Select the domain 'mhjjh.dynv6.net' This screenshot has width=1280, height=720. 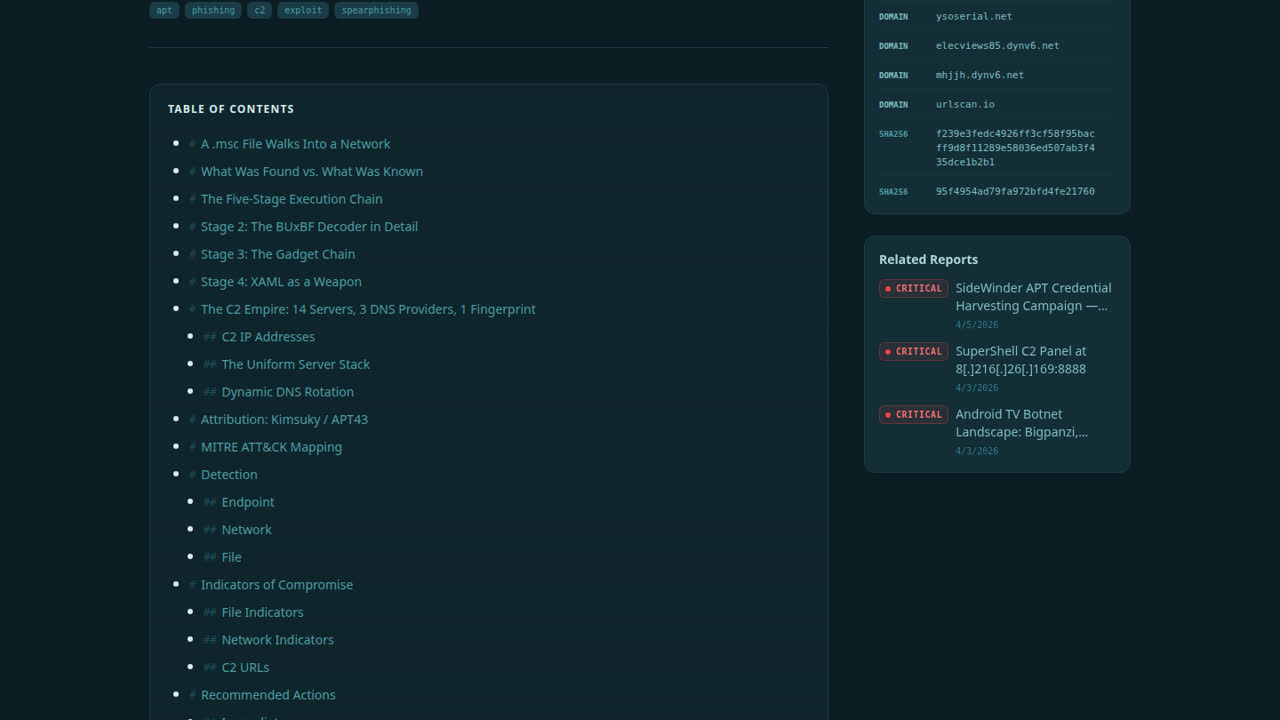(x=980, y=75)
